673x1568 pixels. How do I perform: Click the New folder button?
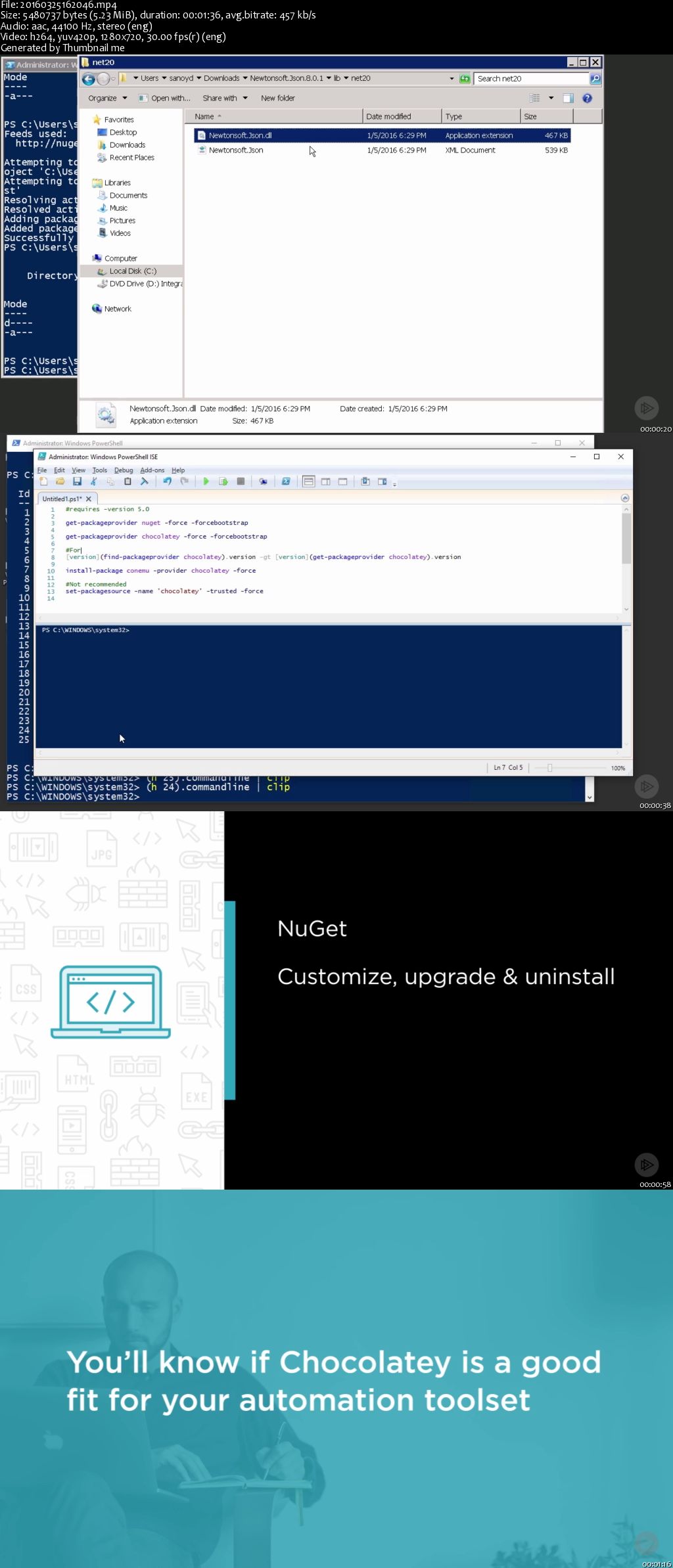(x=278, y=98)
